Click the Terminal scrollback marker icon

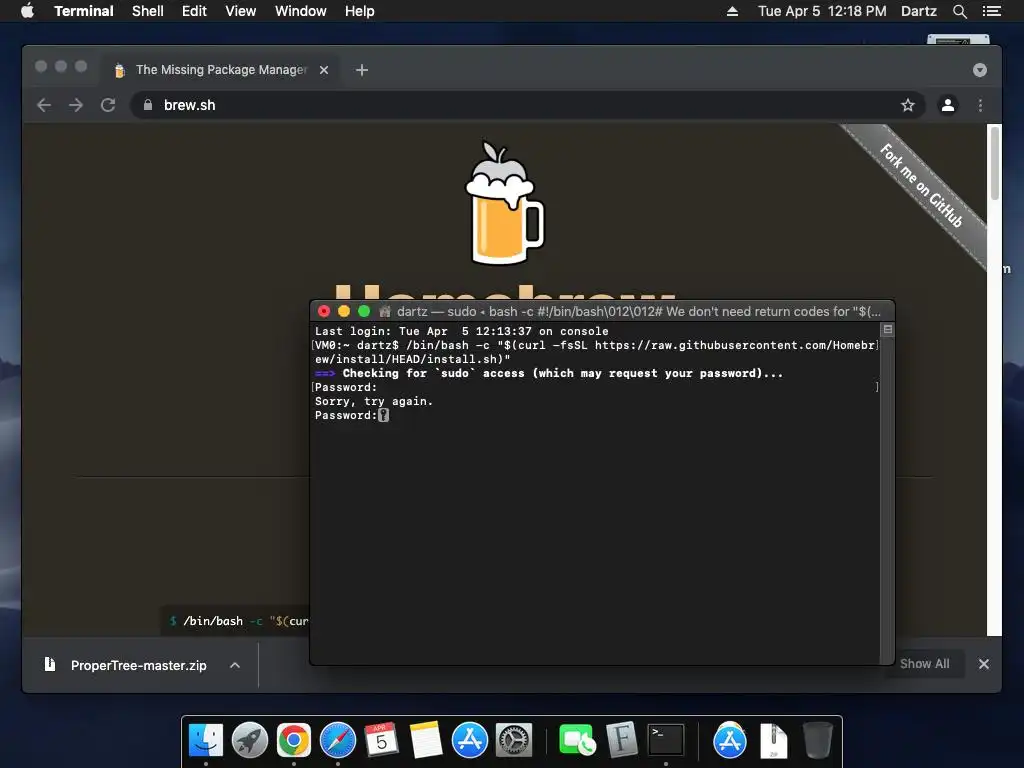click(x=888, y=330)
